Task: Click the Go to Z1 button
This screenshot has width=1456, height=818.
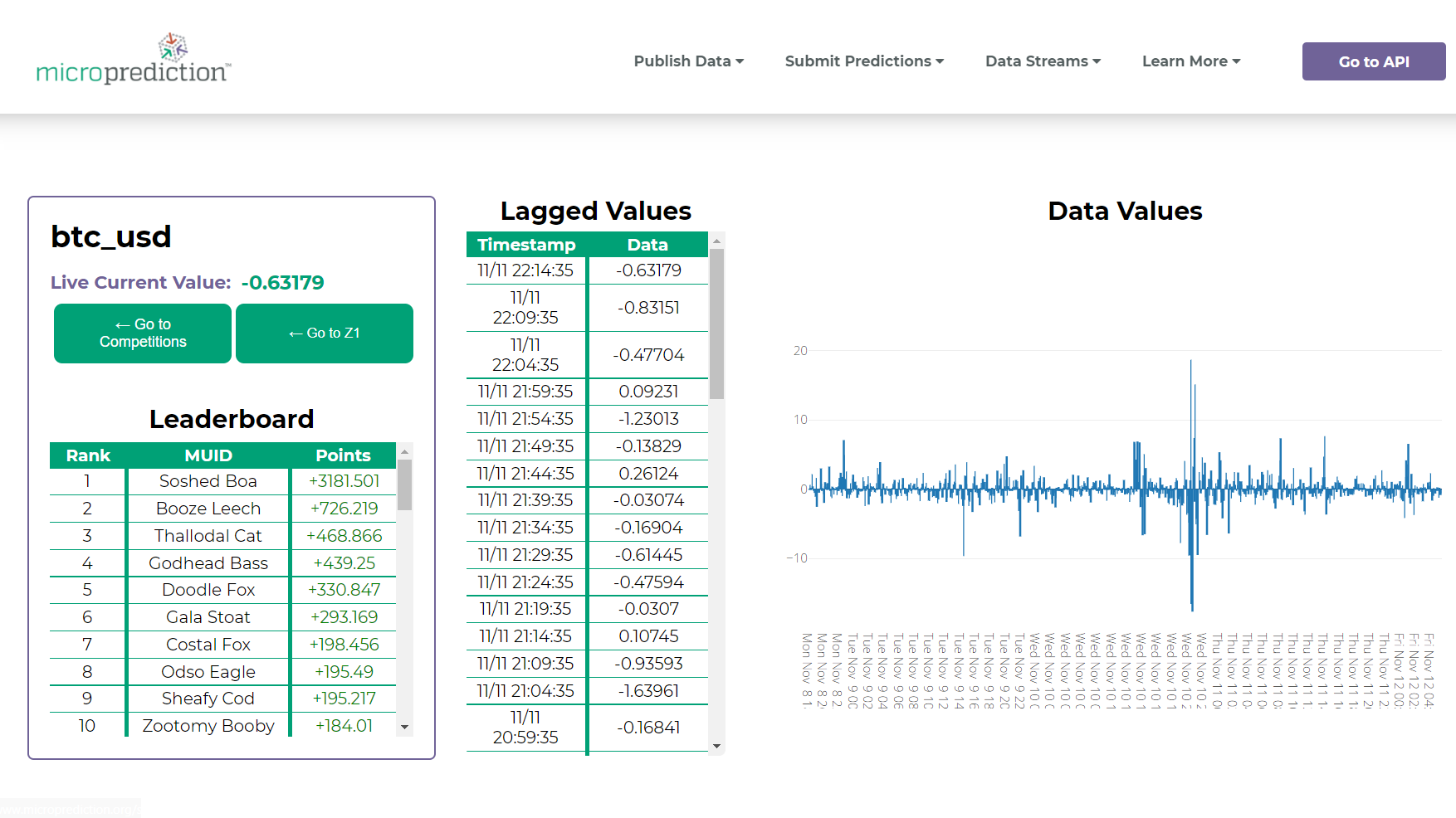Action: pyautogui.click(x=325, y=334)
